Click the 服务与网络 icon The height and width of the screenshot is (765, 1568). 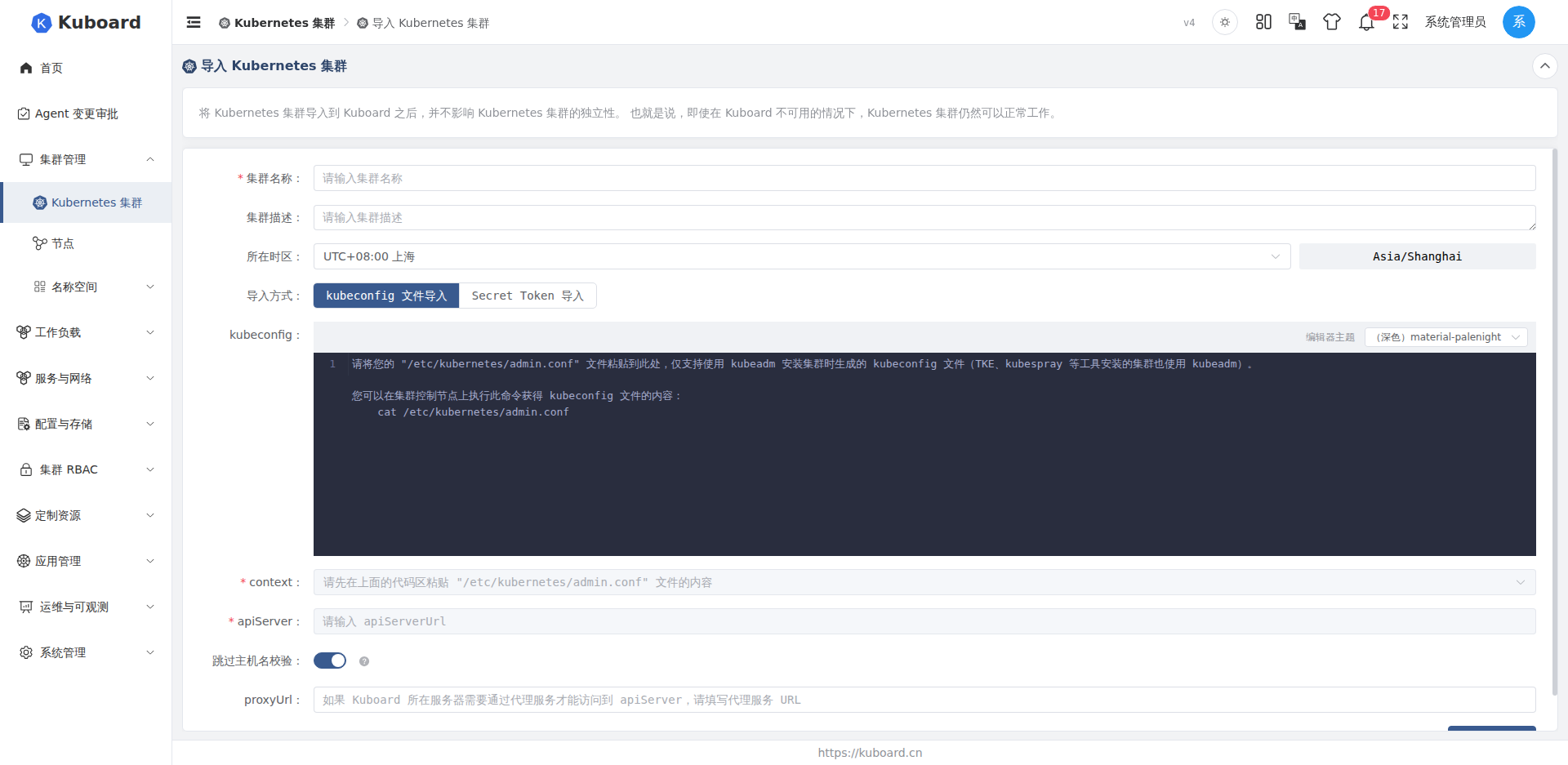(24, 378)
